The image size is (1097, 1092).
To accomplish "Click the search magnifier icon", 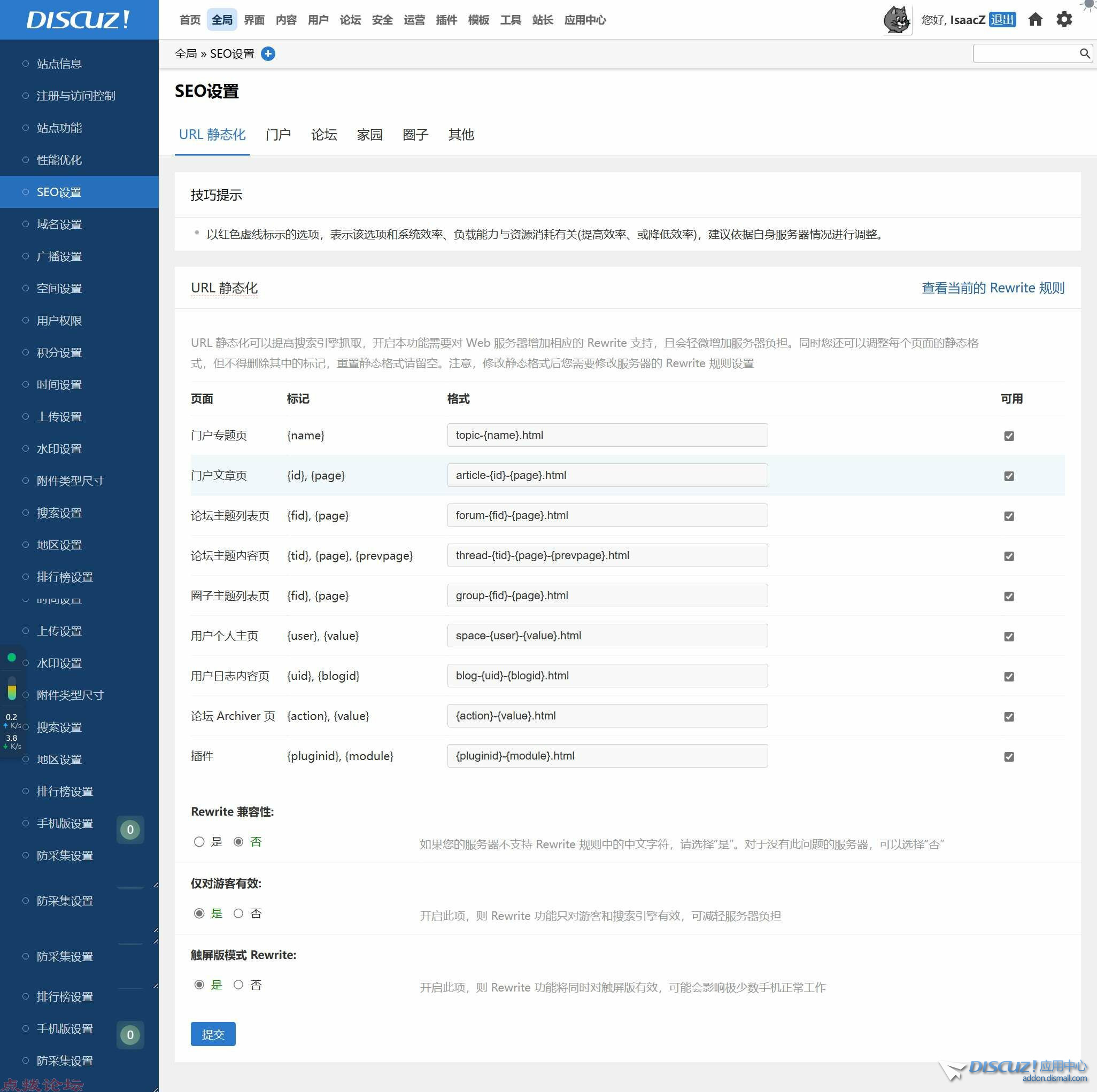I will point(1084,54).
